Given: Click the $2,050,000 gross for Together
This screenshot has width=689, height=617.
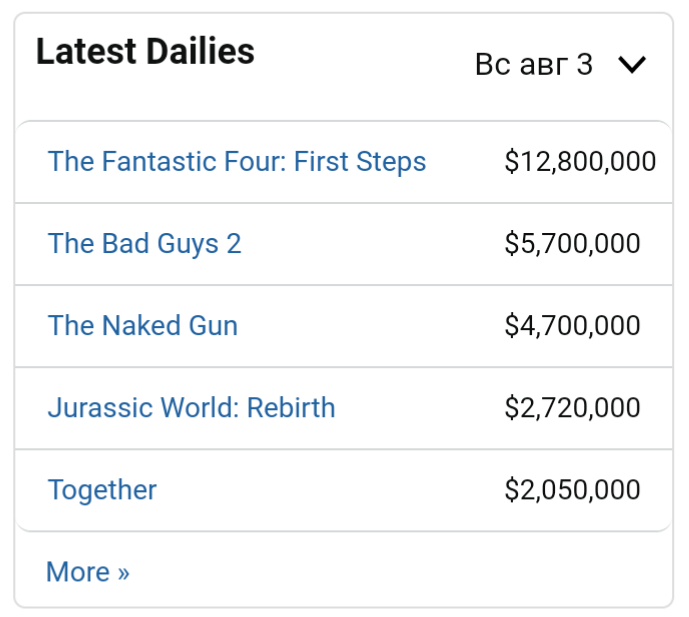Looking at the screenshot, I should click(x=572, y=489).
